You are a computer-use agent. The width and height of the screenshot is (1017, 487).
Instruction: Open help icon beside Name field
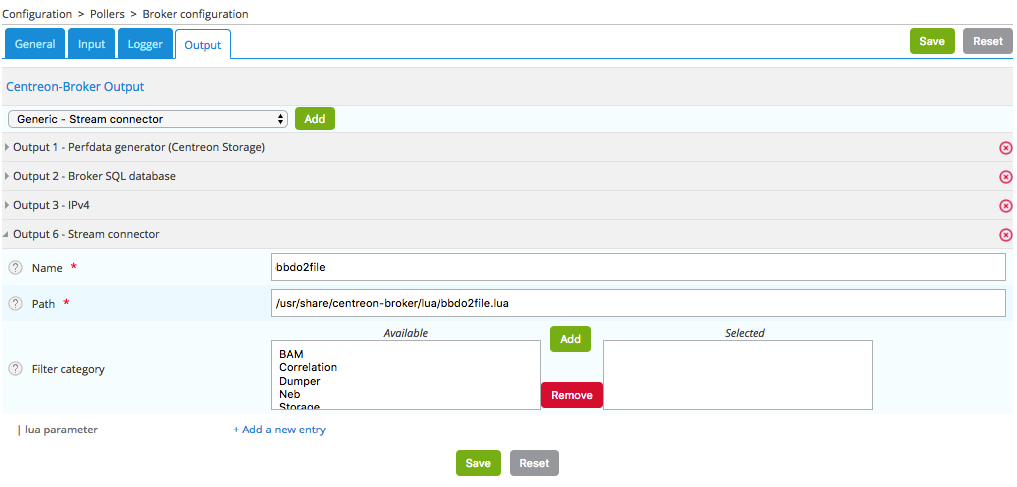click(15, 268)
